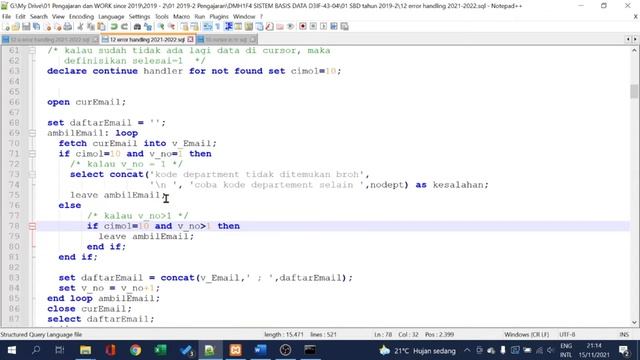Open the Language menu
Image resolution: width=640 pixels, height=360 pixels.
click(x=111, y=16)
